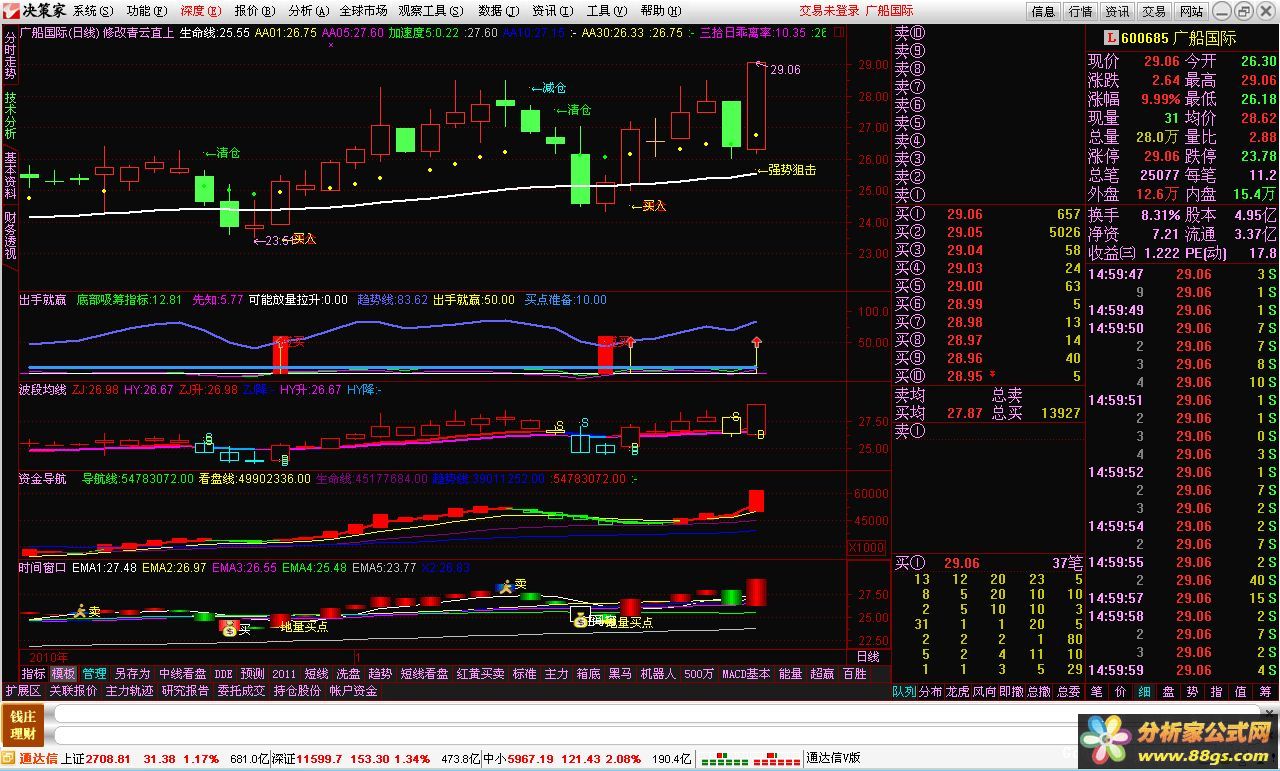Open the 系统(S) menu
Image resolution: width=1280 pixels, height=771 pixels.
(x=93, y=11)
